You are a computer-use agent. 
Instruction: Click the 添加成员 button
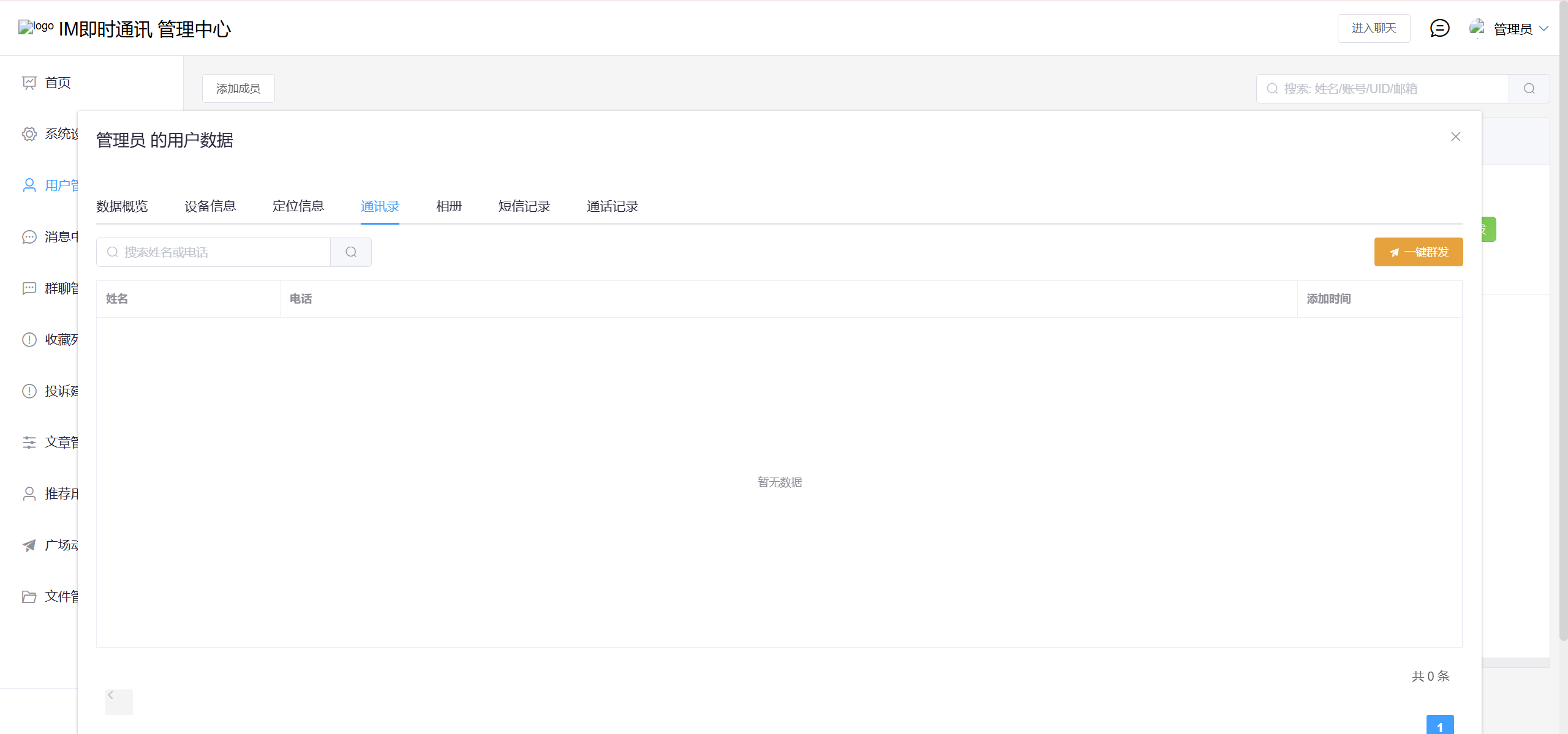point(238,89)
